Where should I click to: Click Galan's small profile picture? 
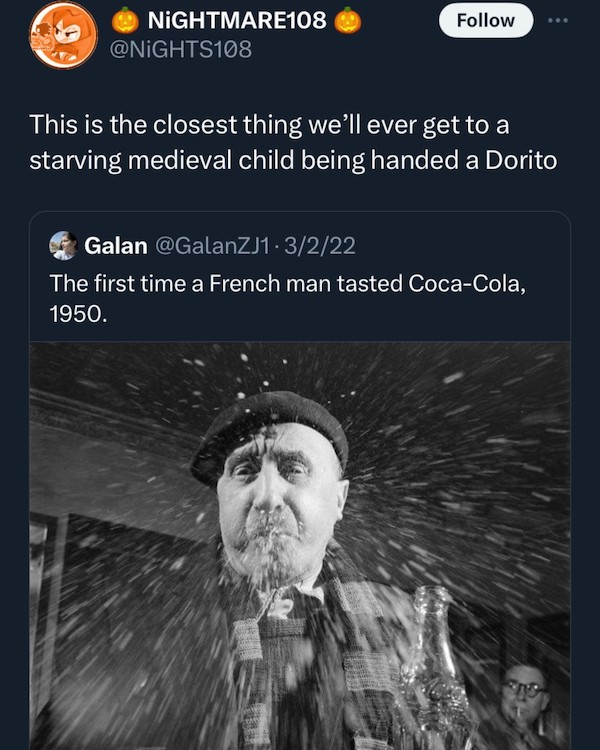tap(63, 246)
